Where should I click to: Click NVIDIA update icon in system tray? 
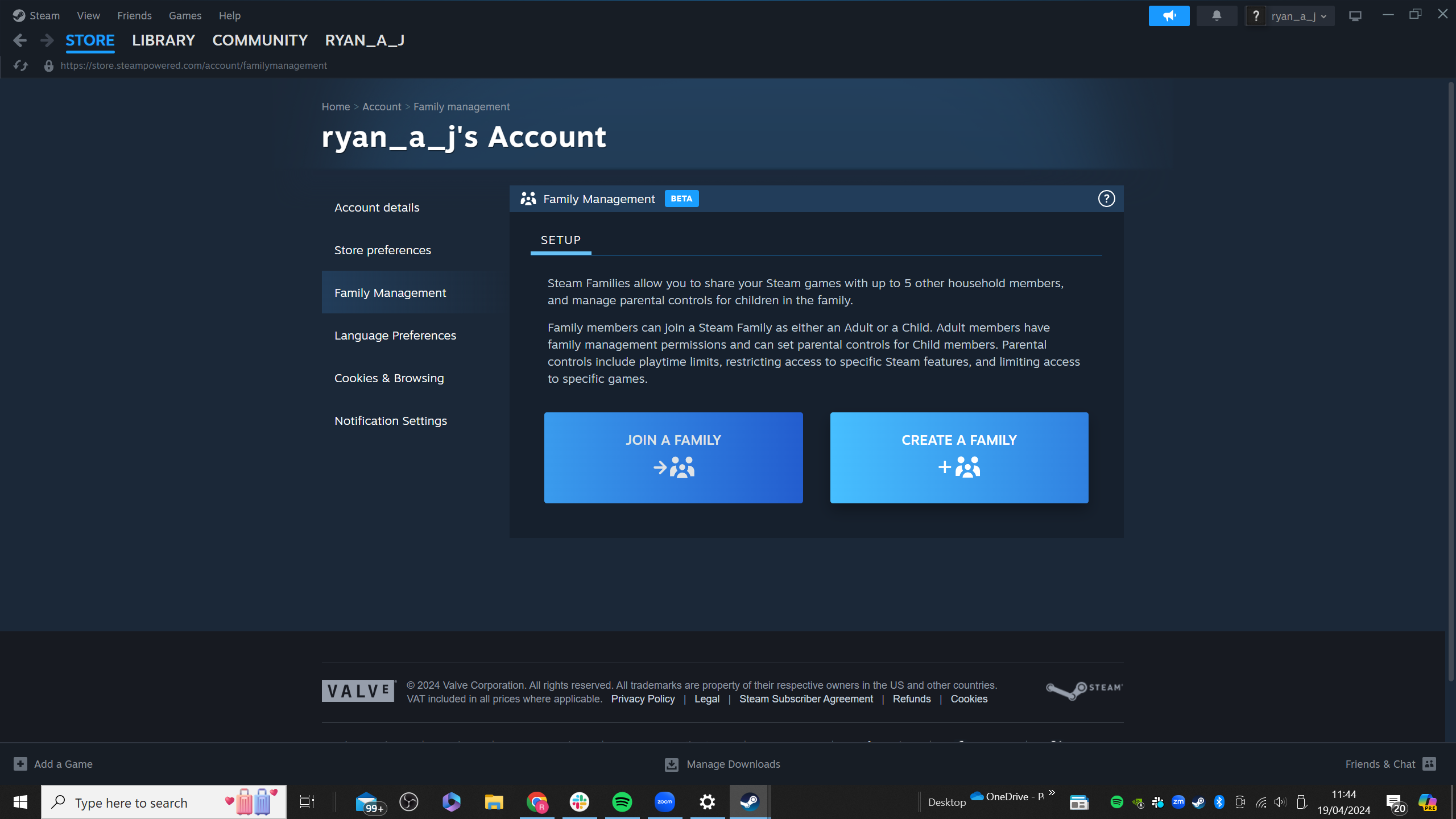pyautogui.click(x=1137, y=803)
